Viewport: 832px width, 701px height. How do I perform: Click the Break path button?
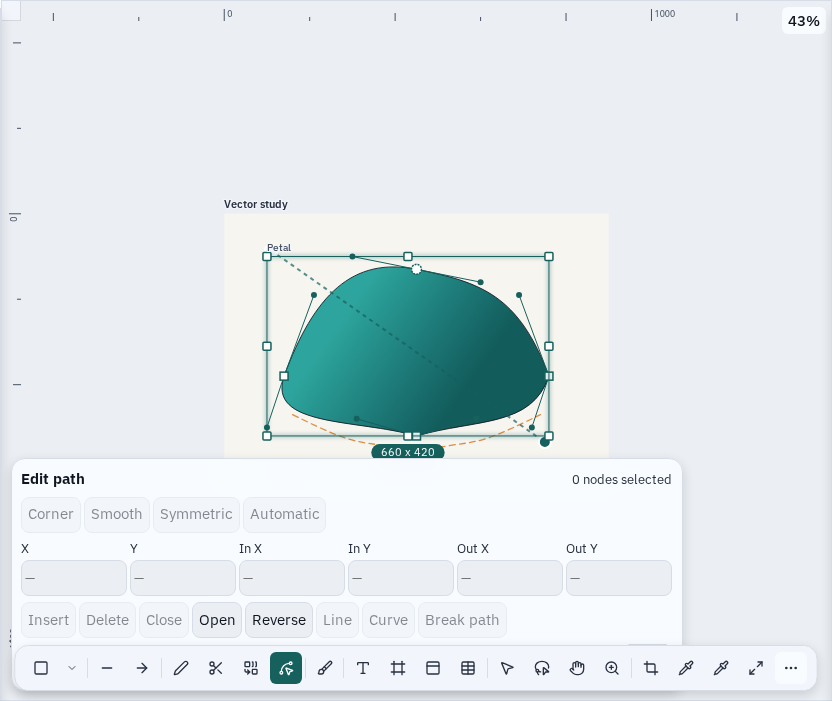click(462, 620)
